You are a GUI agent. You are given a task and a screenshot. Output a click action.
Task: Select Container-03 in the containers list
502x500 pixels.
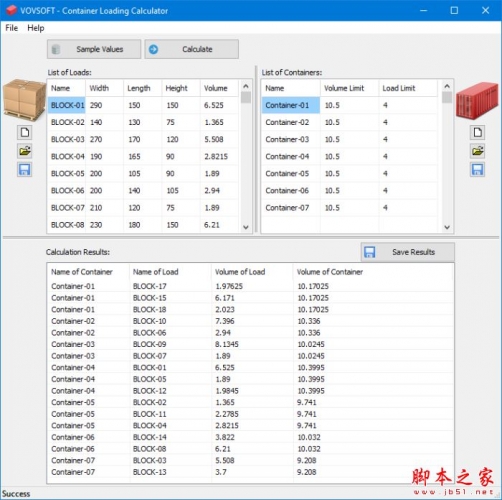[x=349, y=139]
